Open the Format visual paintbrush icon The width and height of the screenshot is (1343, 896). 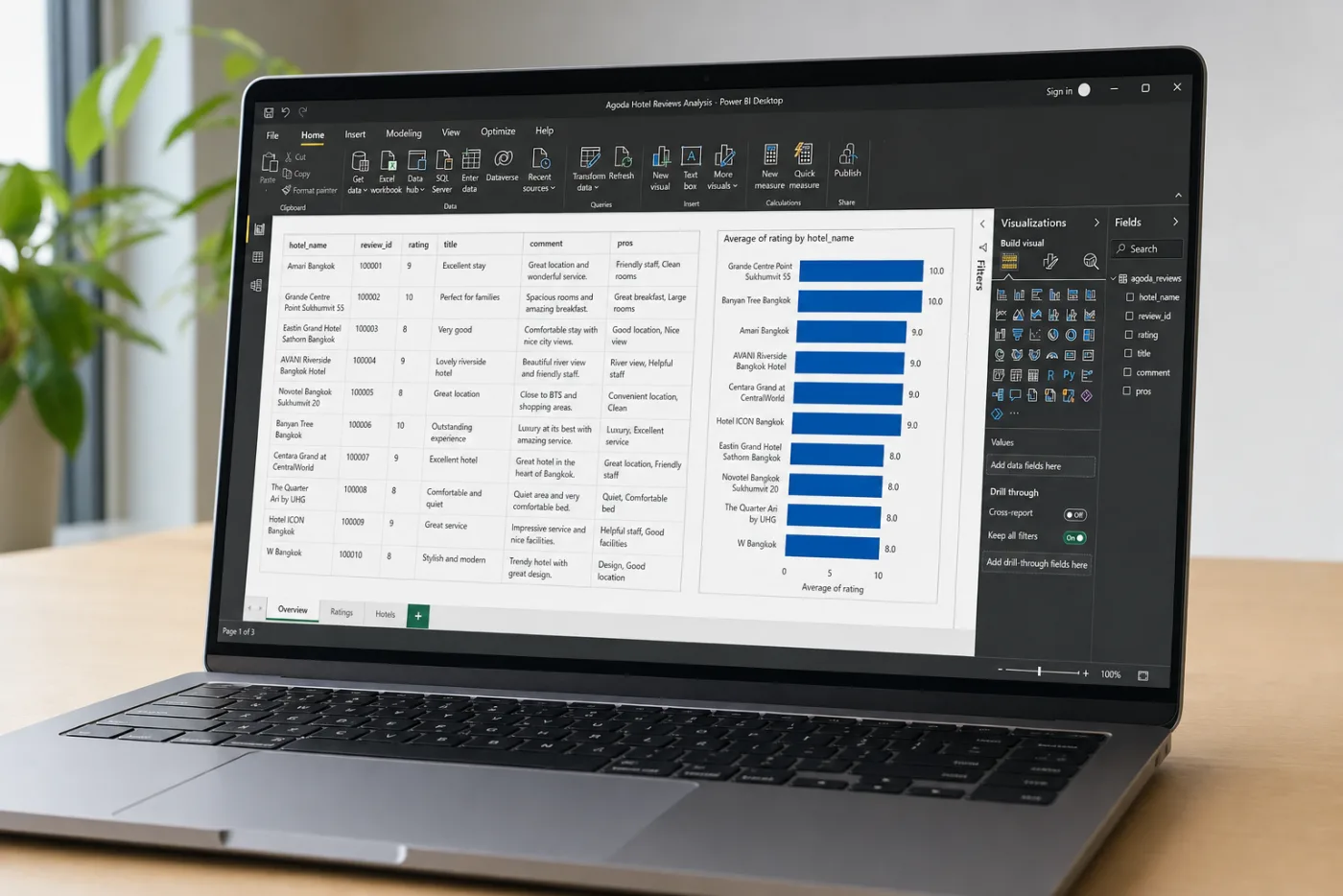pos(1050,261)
